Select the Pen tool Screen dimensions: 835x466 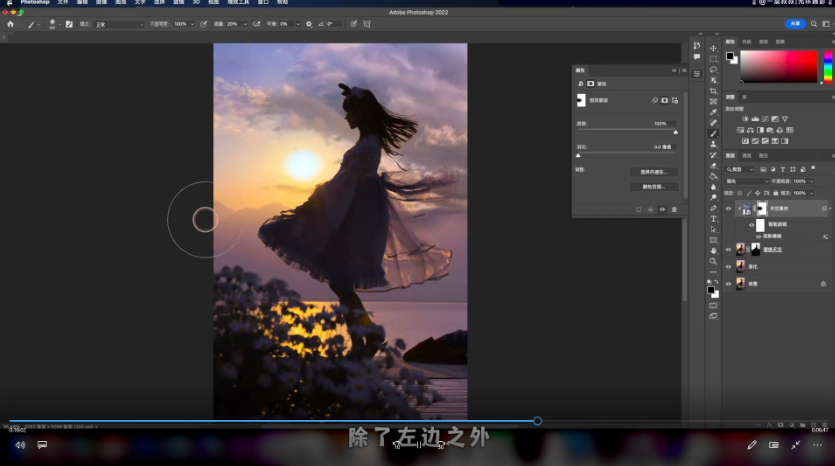coord(713,208)
